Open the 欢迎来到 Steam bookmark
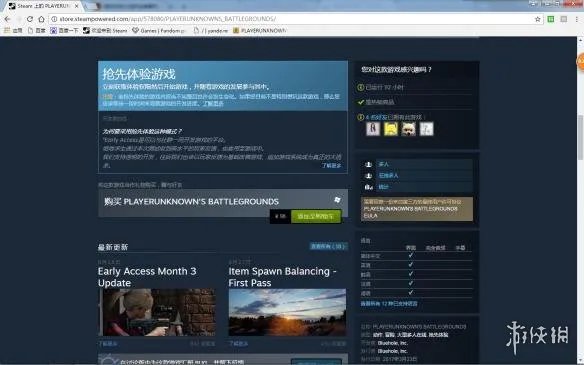584x365 pixels. coord(105,31)
